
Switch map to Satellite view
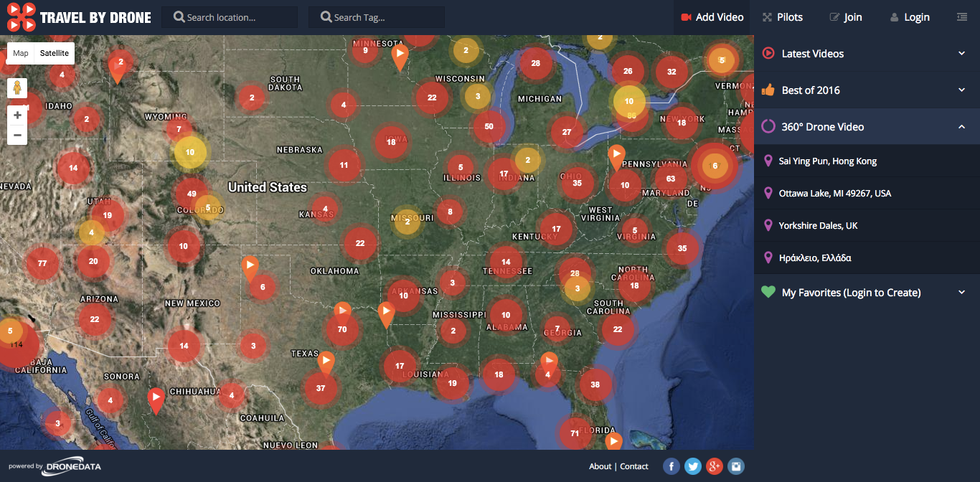click(x=55, y=53)
